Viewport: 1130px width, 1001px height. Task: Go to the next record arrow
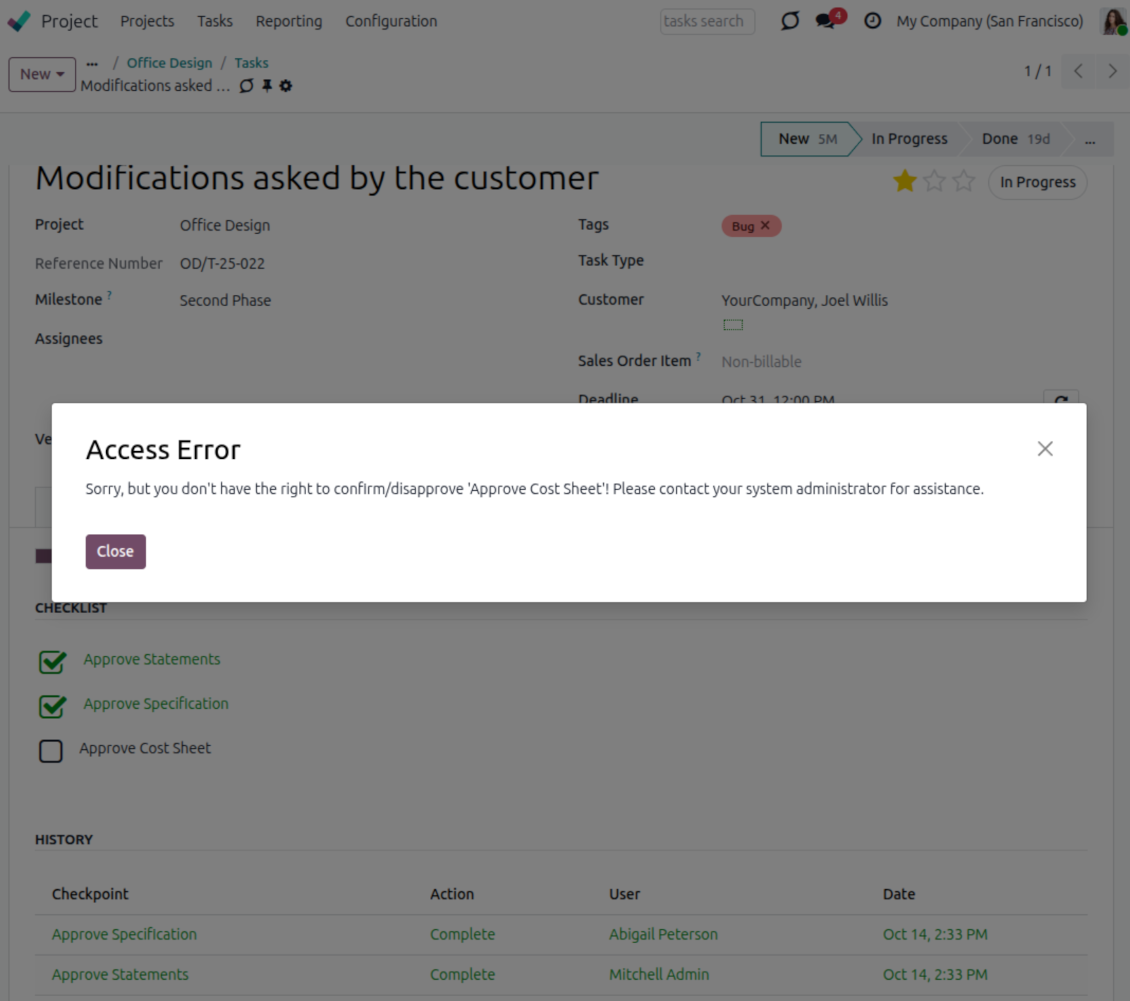click(x=1112, y=71)
